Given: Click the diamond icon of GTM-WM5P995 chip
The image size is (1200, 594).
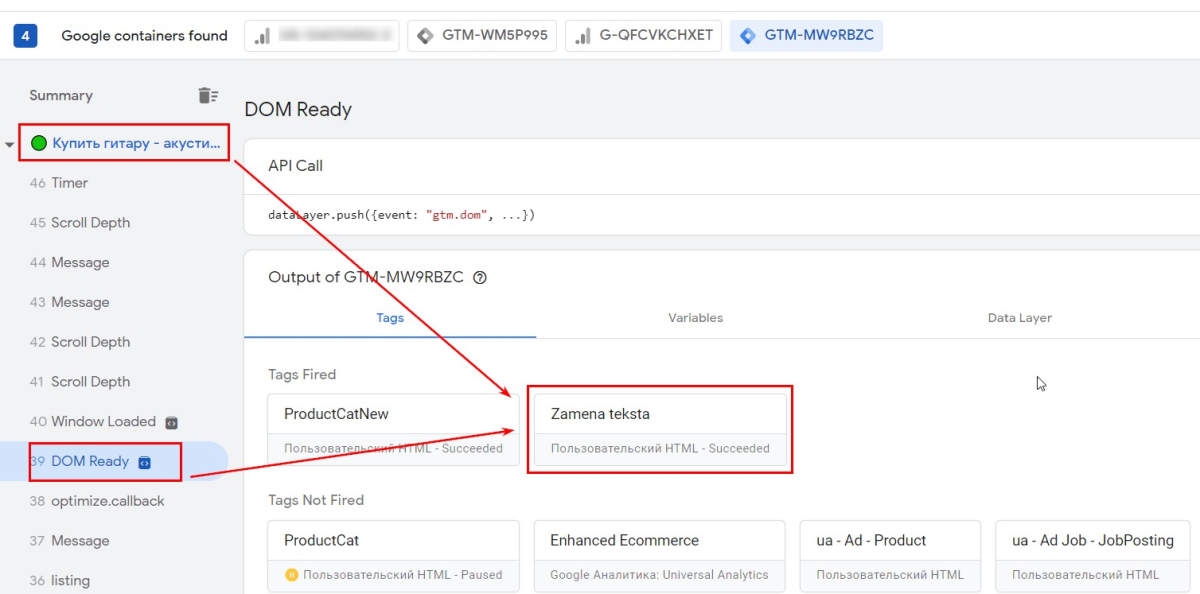Looking at the screenshot, I should pyautogui.click(x=425, y=36).
